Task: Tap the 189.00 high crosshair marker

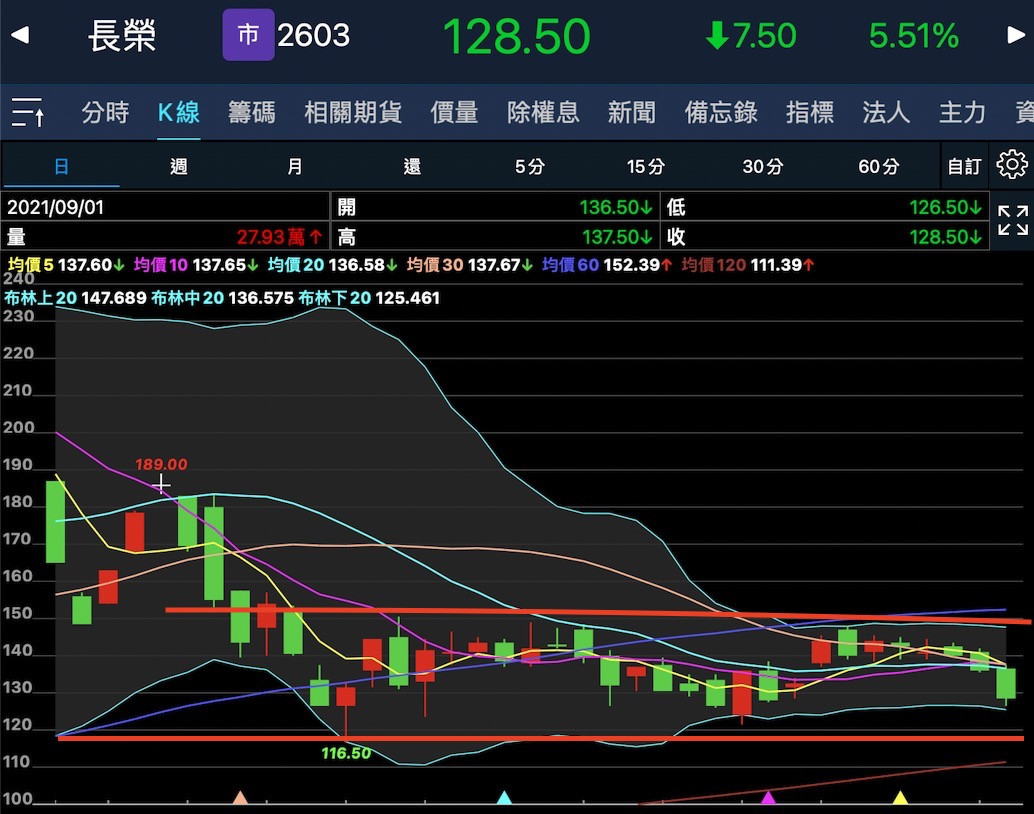Action: (x=160, y=485)
